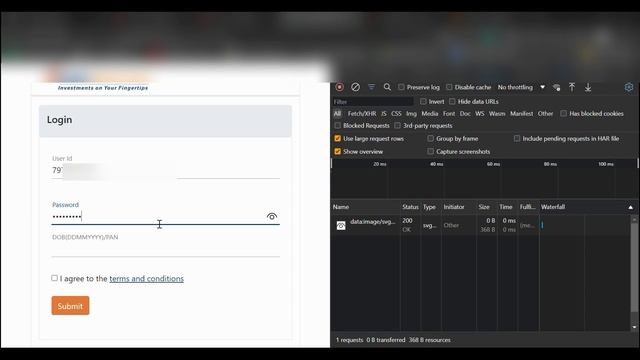Filter requests by JS
This screenshot has height=360, width=640.
coord(384,113)
